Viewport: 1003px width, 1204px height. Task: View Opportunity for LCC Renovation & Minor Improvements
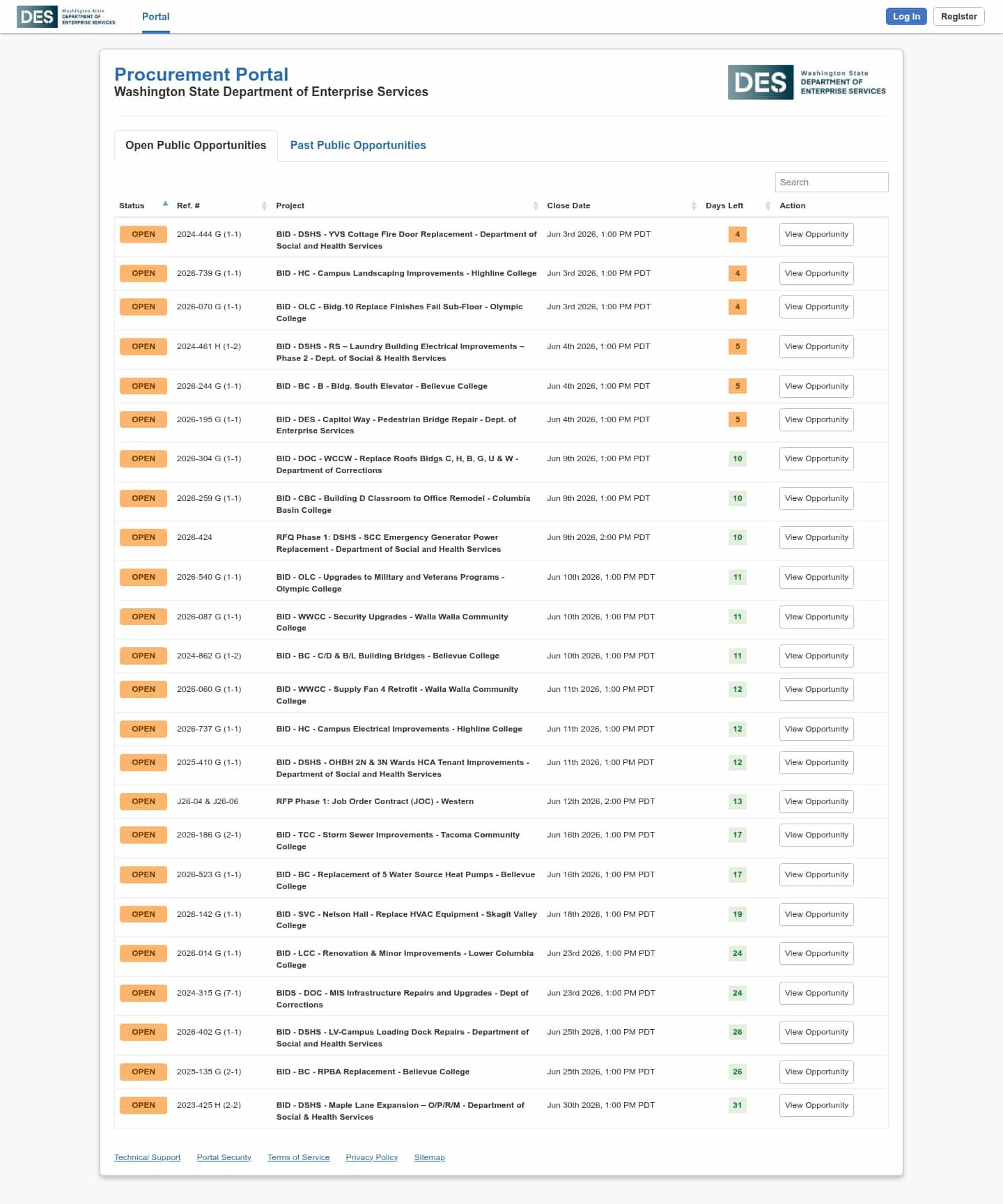coord(816,953)
